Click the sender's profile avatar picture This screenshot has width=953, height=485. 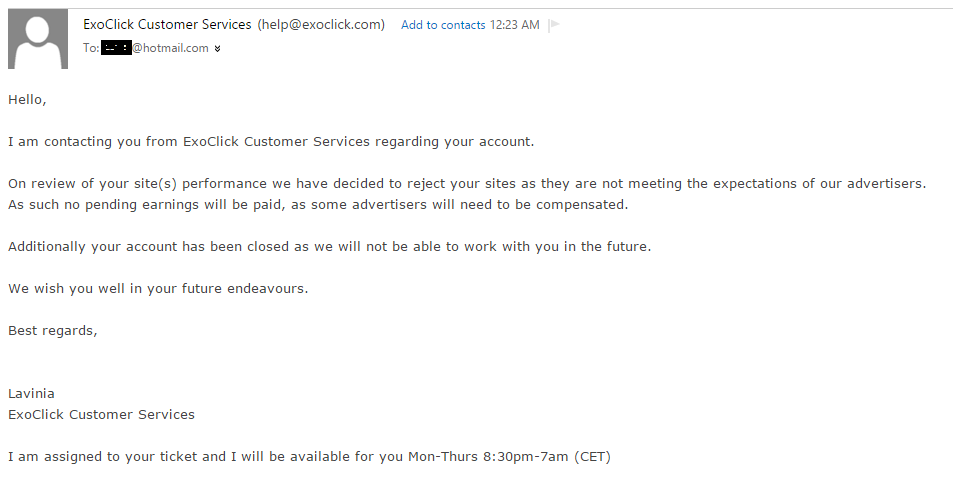coord(38,38)
